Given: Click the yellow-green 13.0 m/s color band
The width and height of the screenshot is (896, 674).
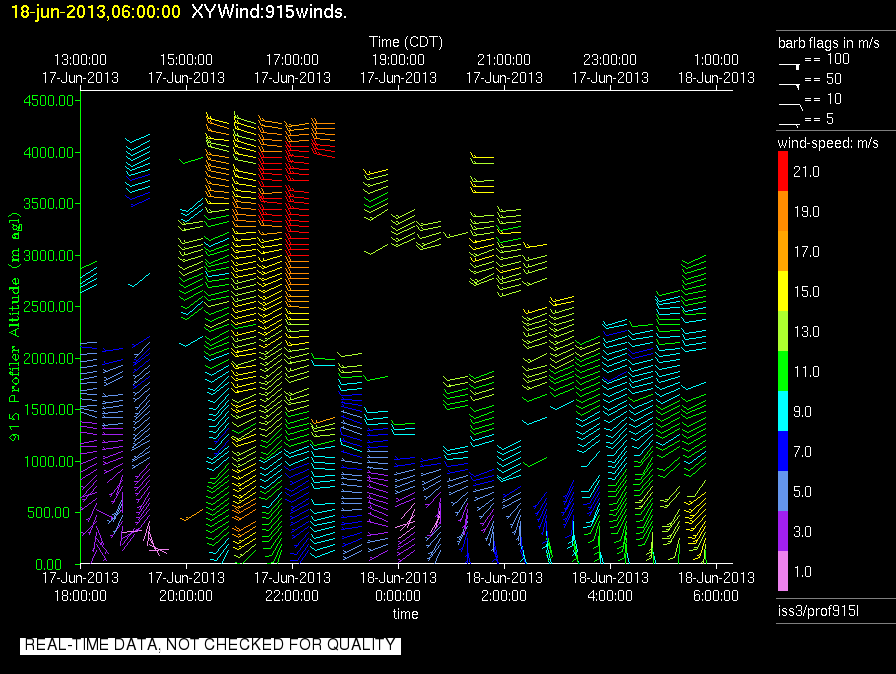Looking at the screenshot, I should coord(783,331).
